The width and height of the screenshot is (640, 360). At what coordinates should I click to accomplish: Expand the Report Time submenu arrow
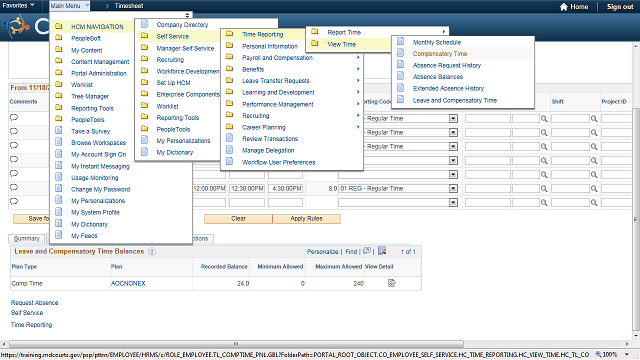coord(444,32)
